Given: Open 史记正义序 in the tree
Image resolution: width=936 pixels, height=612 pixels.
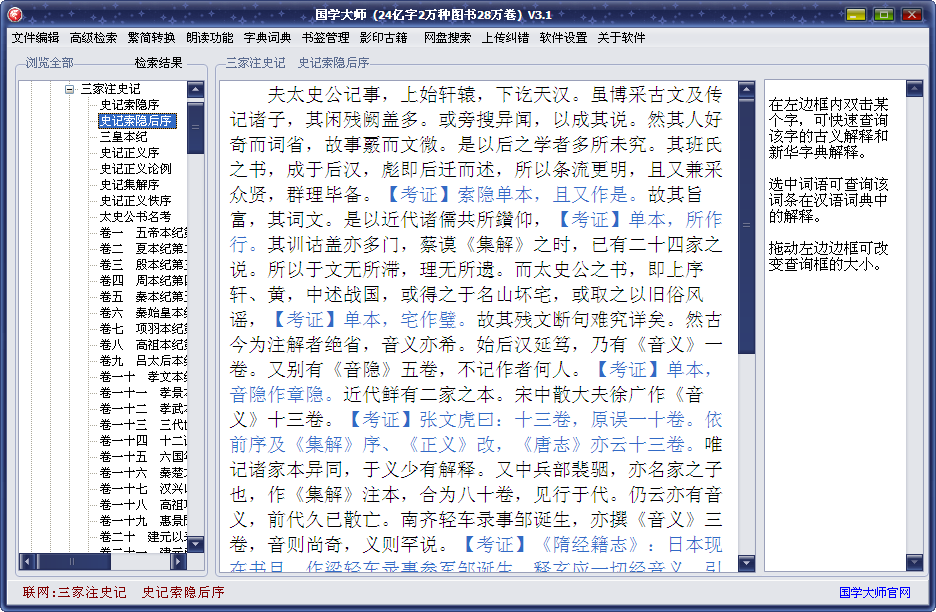Looking at the screenshot, I should coord(129,153).
